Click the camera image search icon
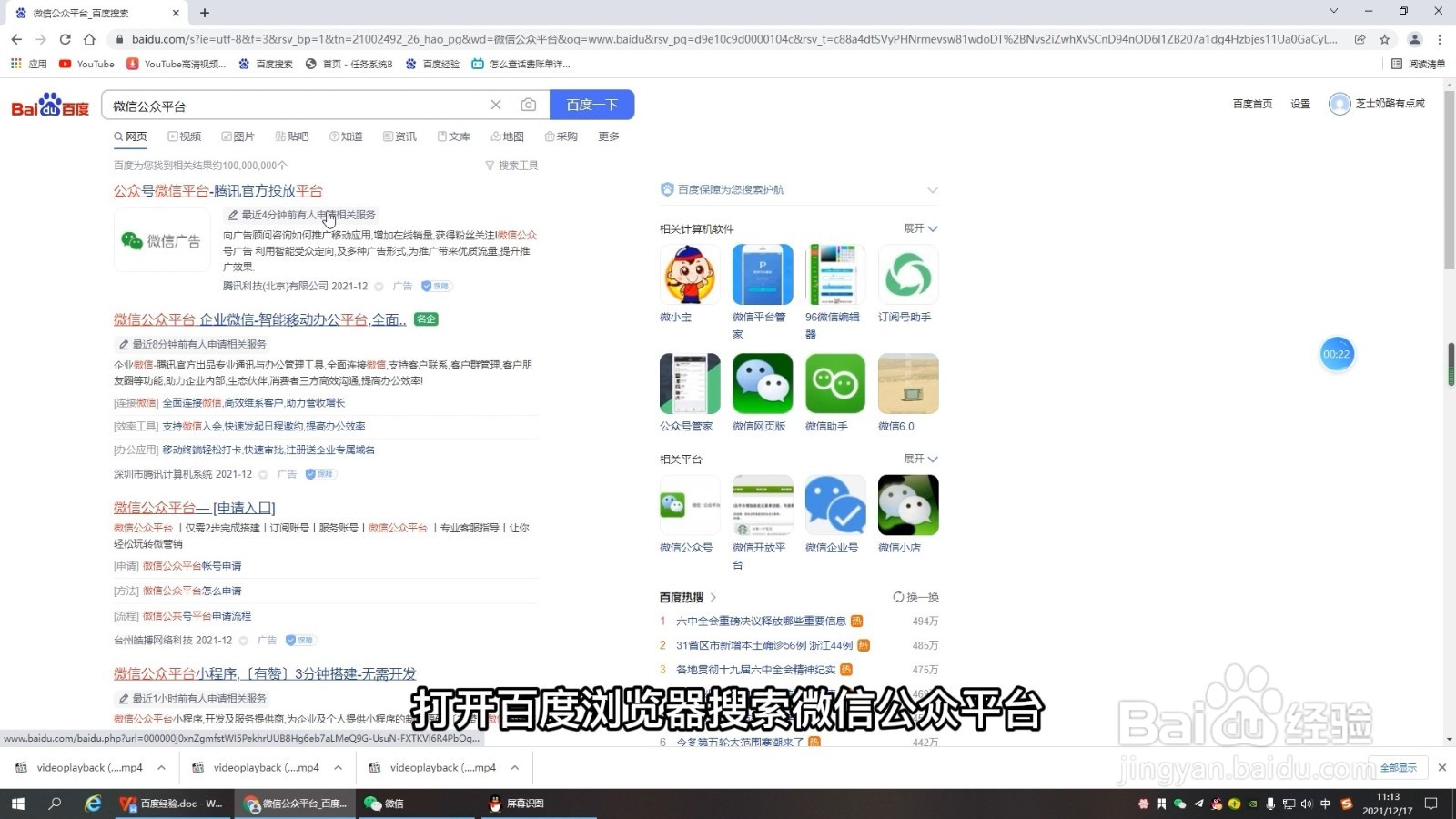 point(528,105)
